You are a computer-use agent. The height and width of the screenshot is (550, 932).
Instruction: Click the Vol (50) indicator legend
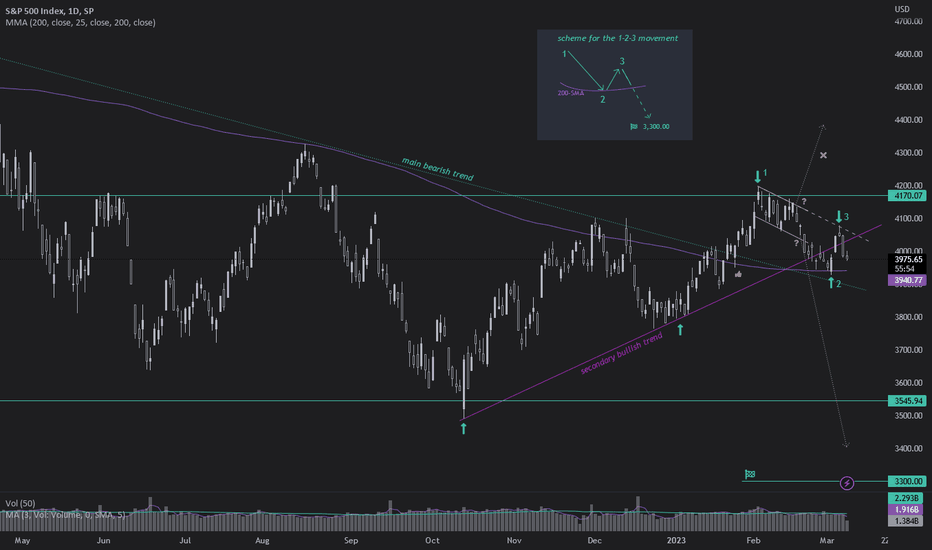[20, 503]
